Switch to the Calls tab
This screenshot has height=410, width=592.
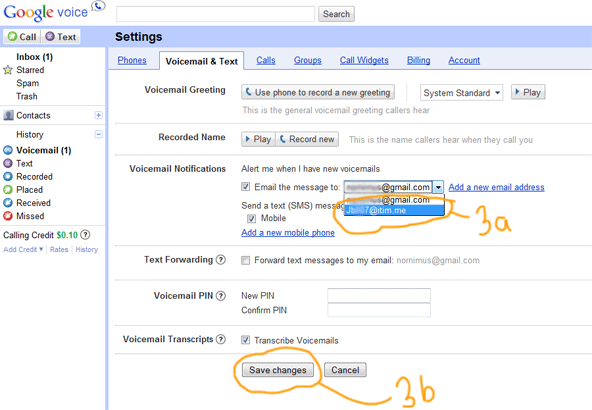pyautogui.click(x=266, y=60)
